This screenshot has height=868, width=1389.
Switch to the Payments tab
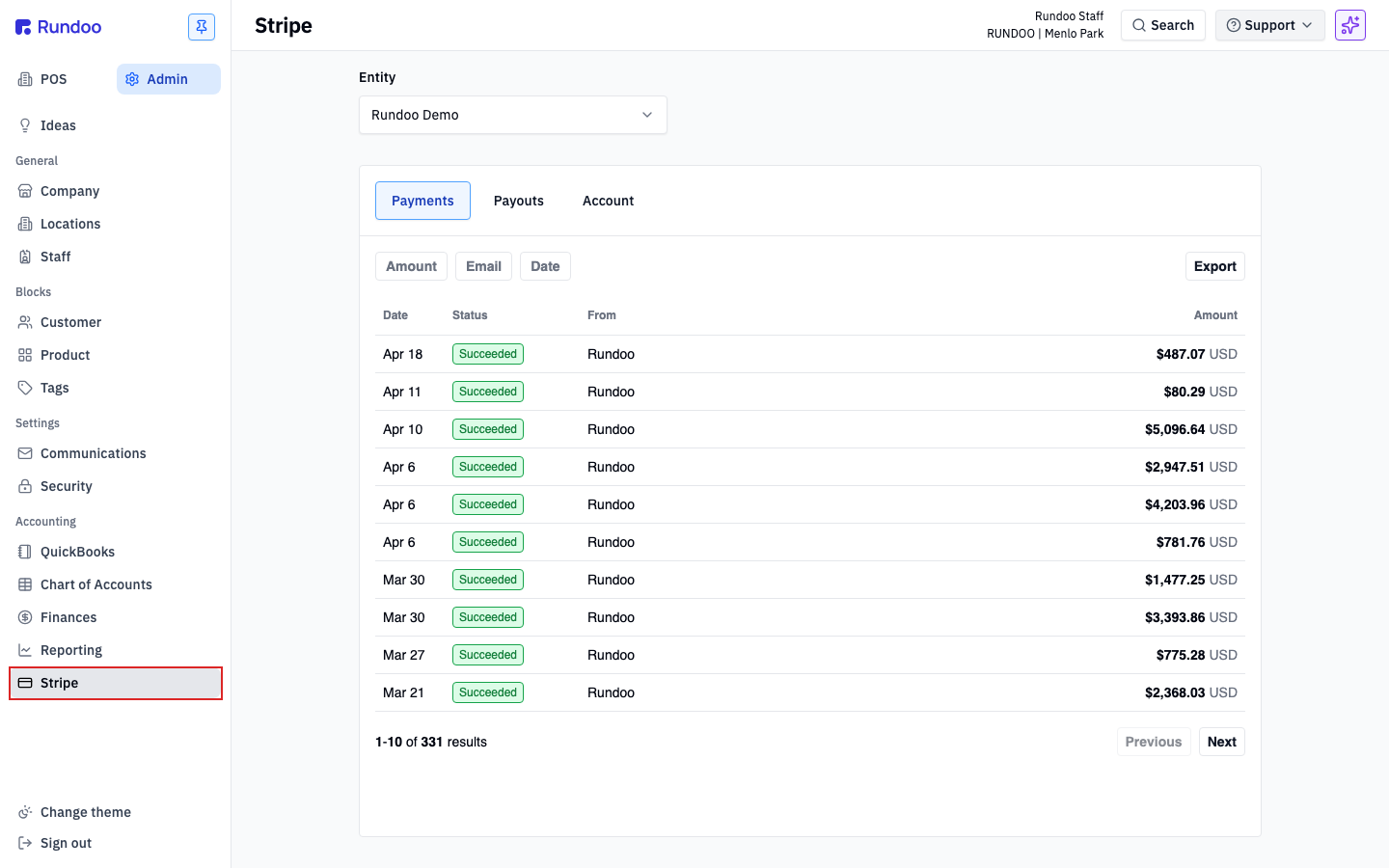(x=422, y=201)
